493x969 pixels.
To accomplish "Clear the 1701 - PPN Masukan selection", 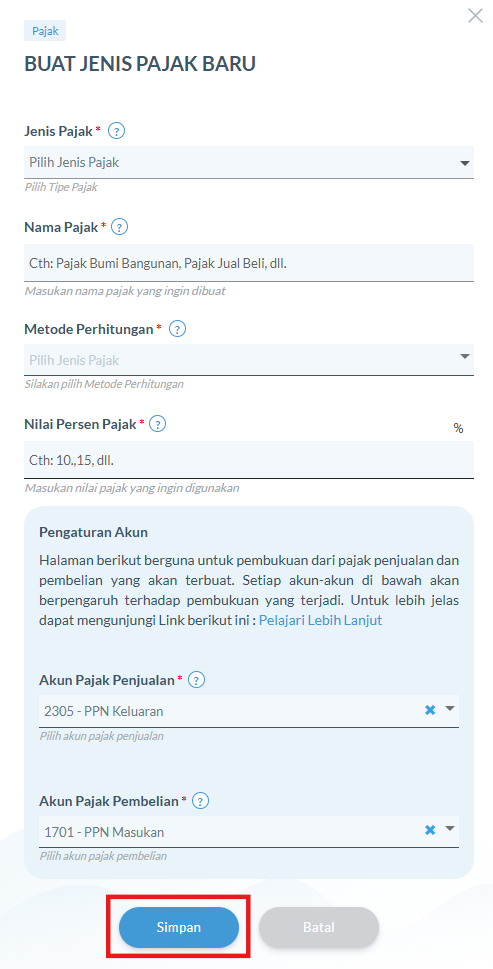I will point(430,830).
